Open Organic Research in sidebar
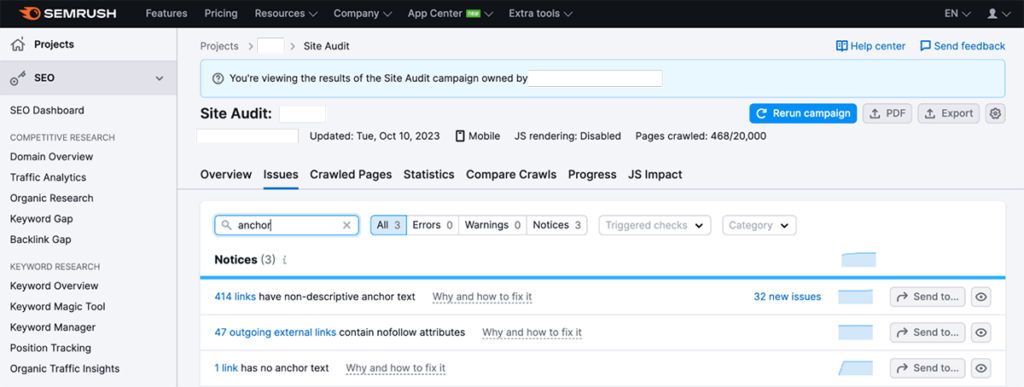This screenshot has width=1024, height=387. (x=52, y=198)
